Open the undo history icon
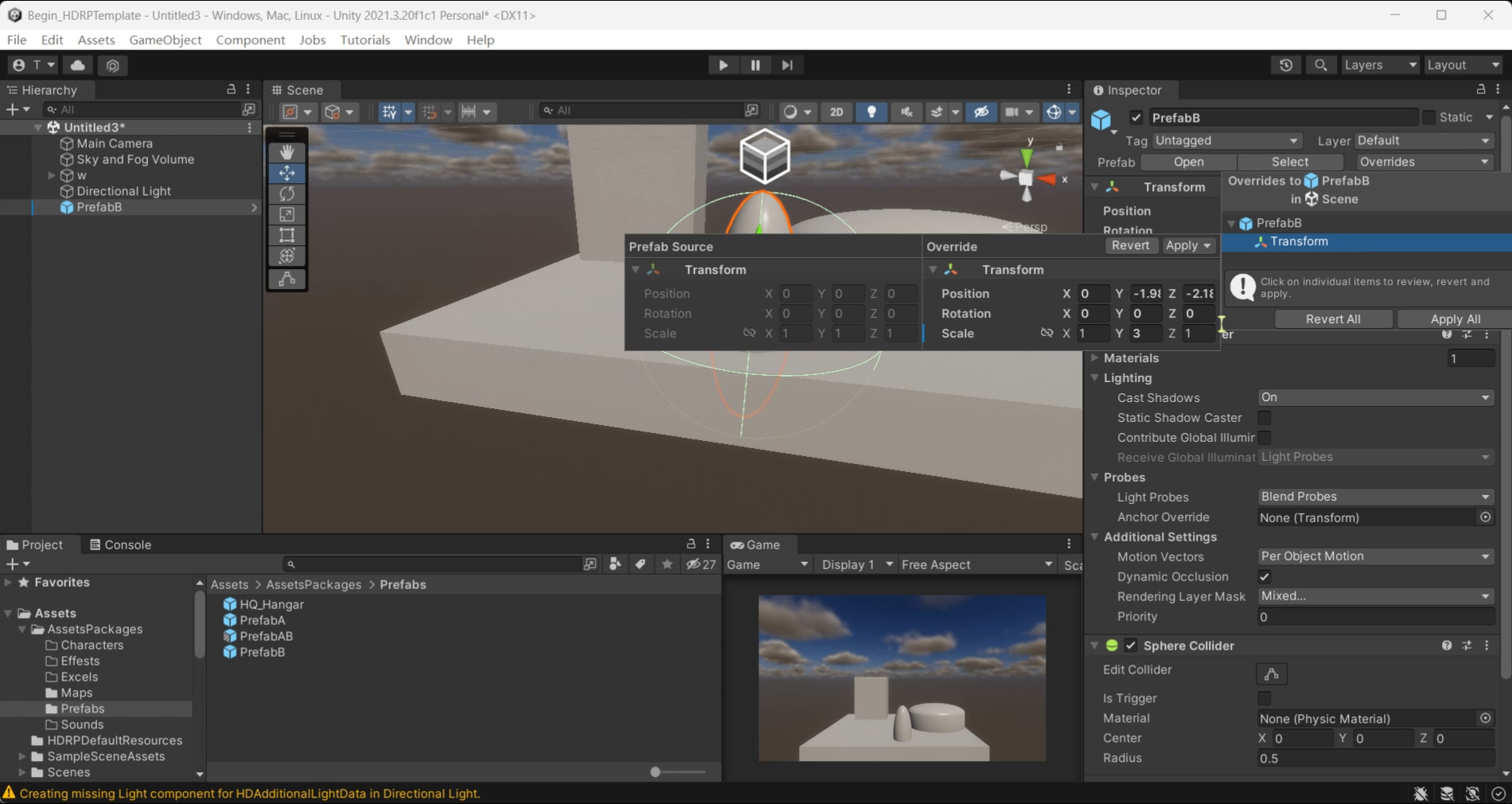 [1286, 65]
